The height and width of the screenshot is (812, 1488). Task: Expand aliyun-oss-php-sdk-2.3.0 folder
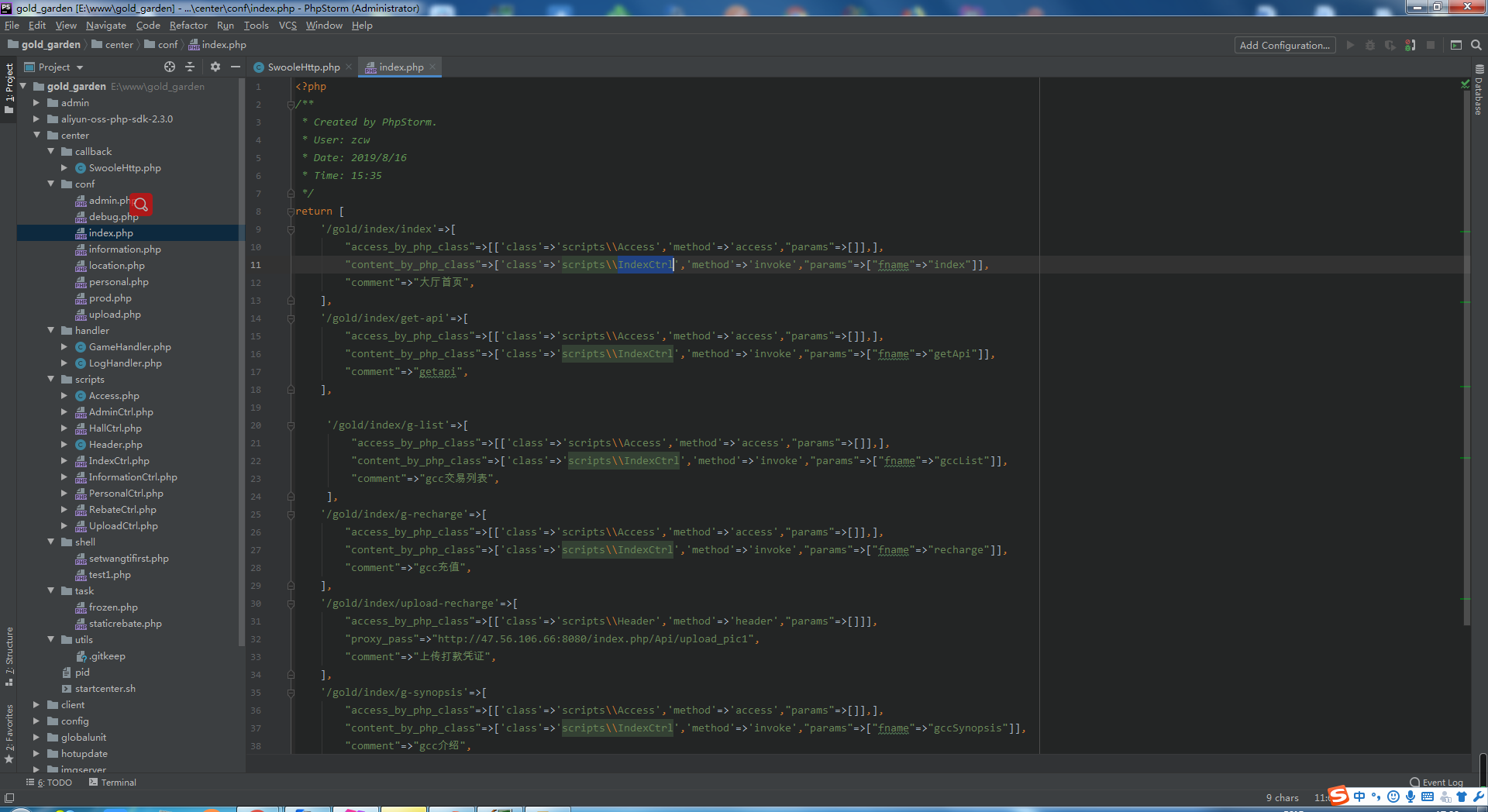pos(36,119)
